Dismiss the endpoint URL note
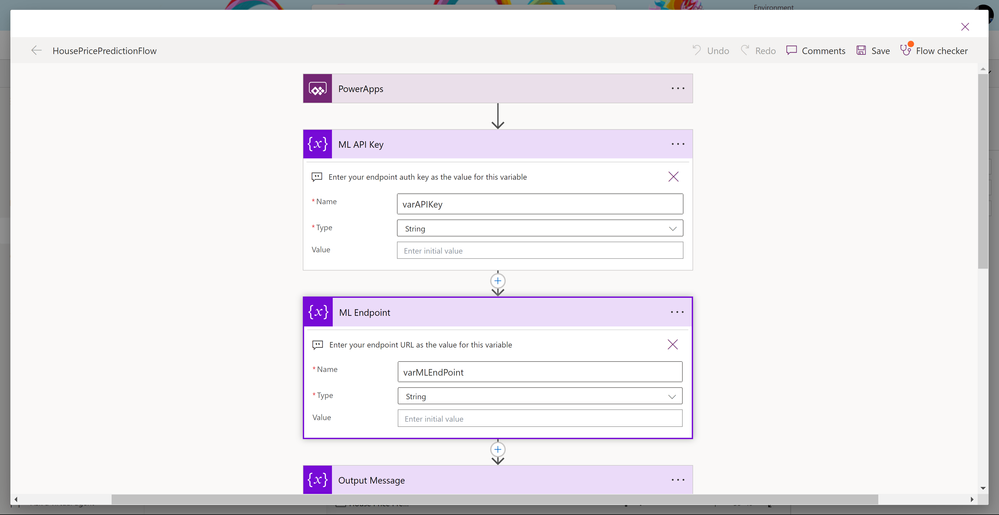Image resolution: width=999 pixels, height=515 pixels. coord(672,344)
